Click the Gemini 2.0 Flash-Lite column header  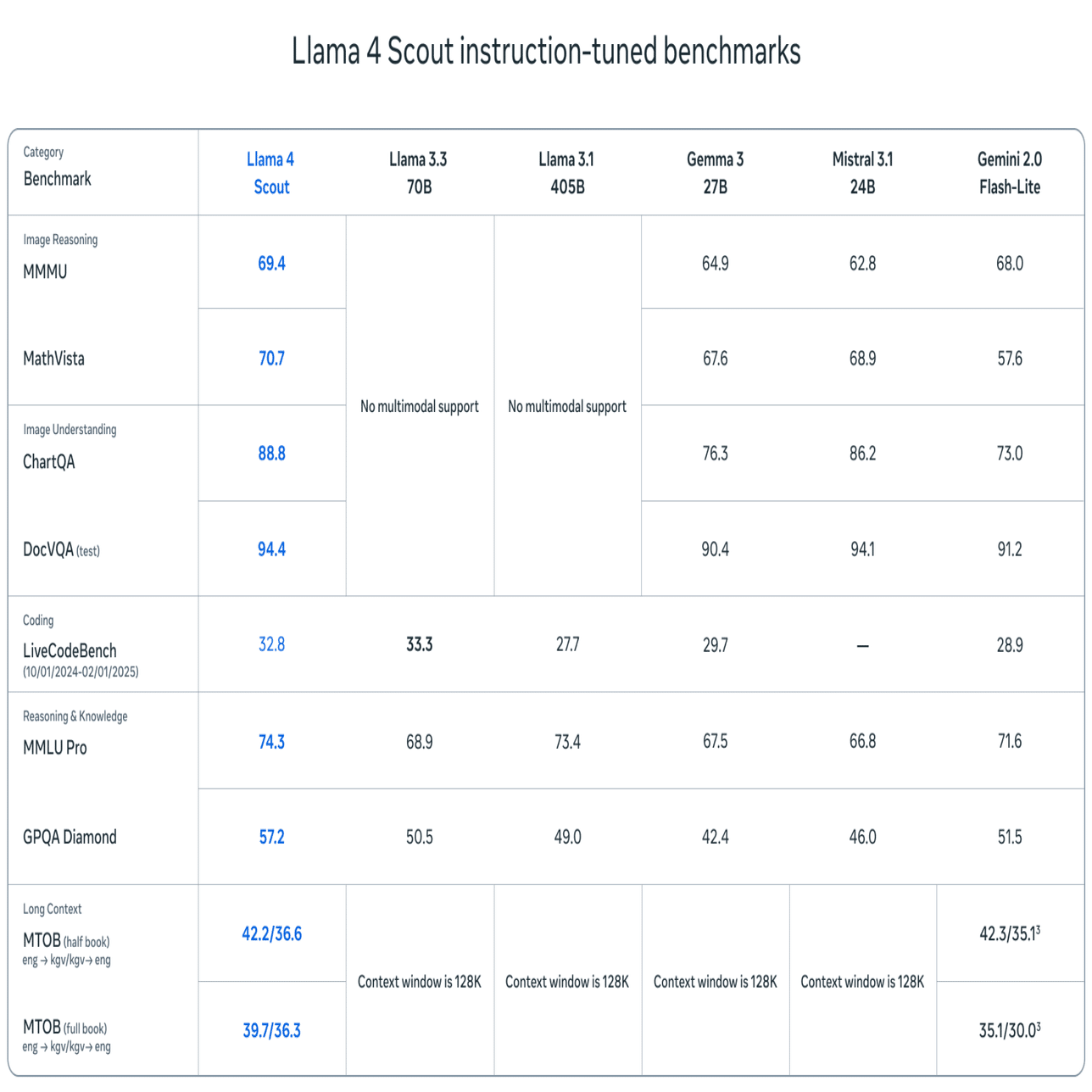(x=1009, y=173)
